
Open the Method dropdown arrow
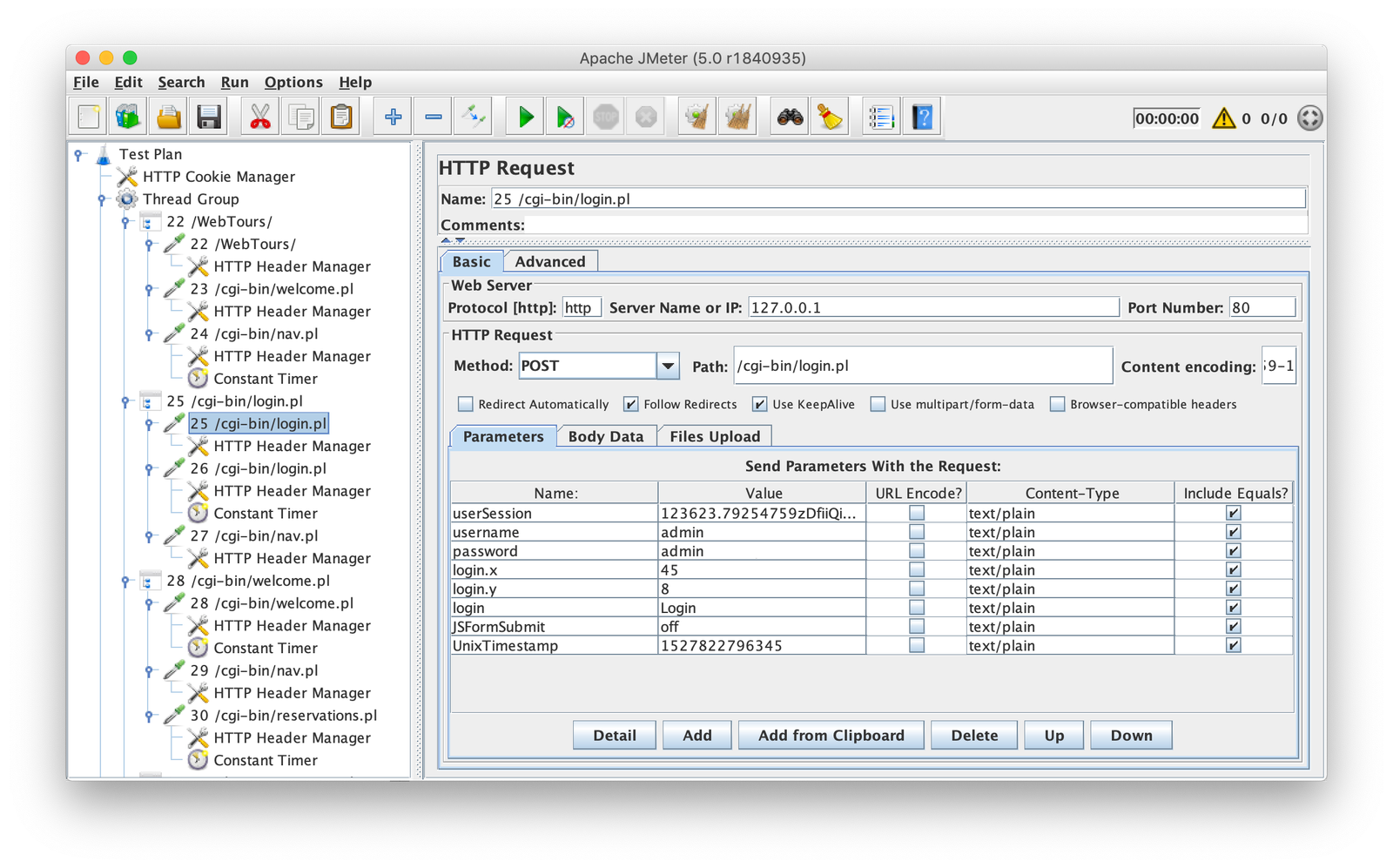tap(668, 366)
